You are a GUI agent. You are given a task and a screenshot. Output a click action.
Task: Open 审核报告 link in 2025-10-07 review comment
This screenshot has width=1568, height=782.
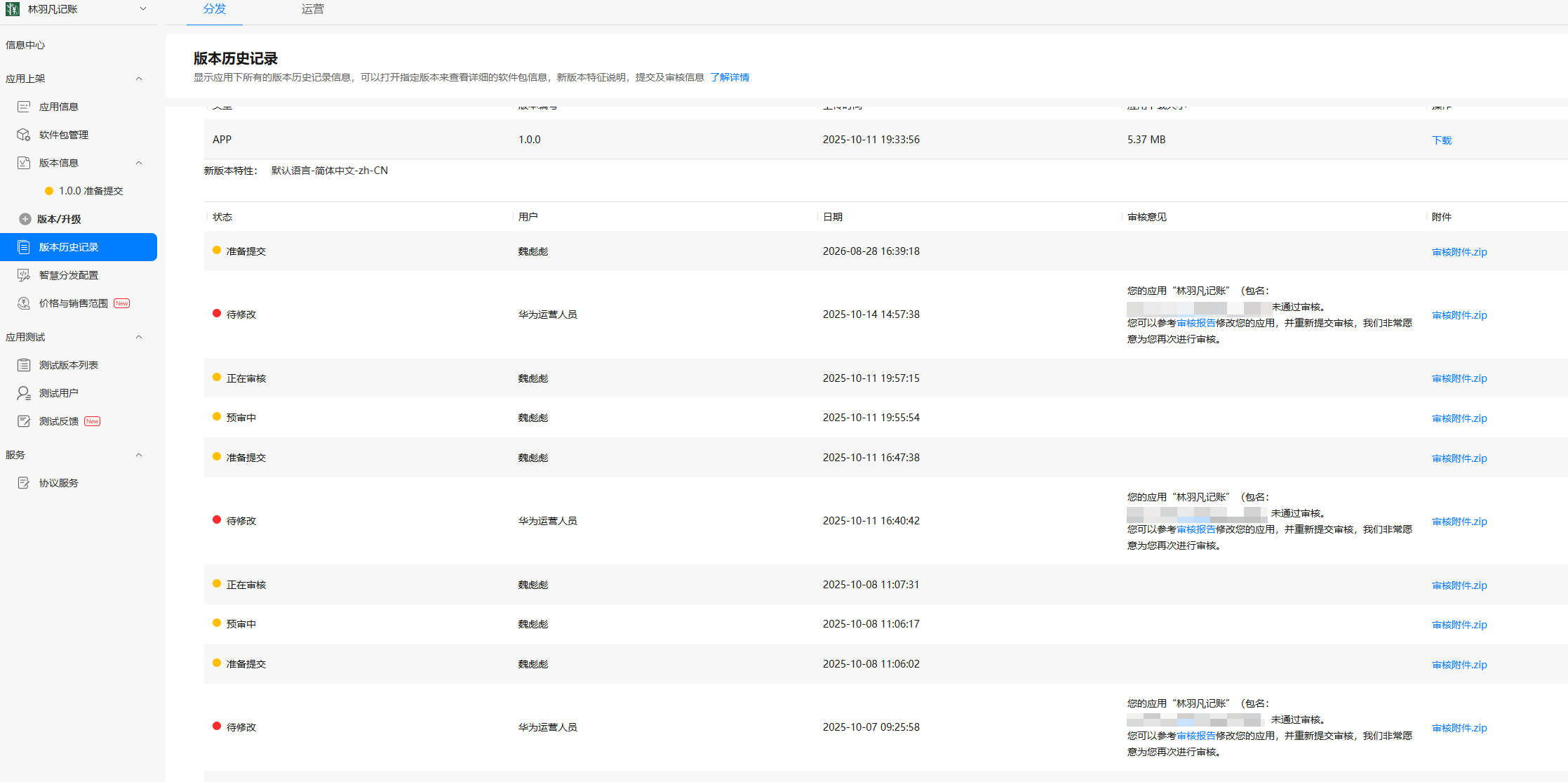tap(1196, 736)
